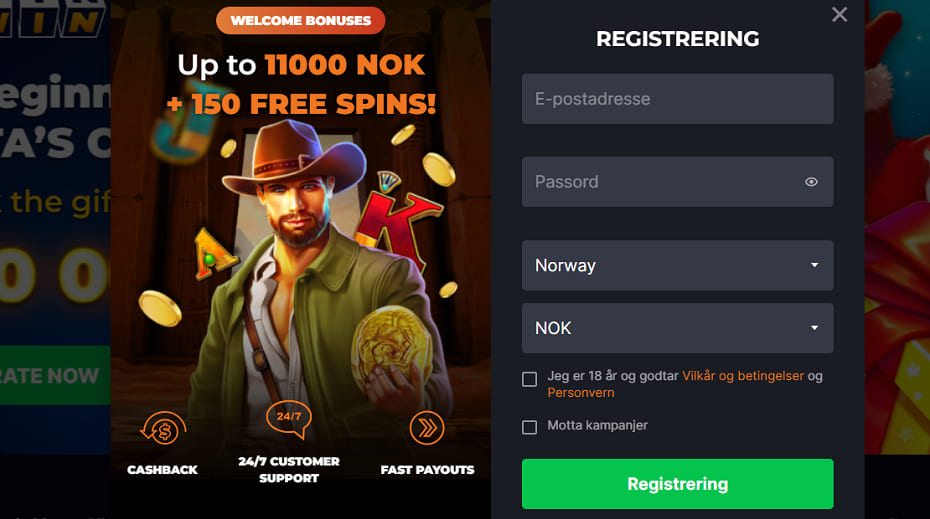Close the registration dialog with X
The width and height of the screenshot is (930, 519).
point(839,14)
